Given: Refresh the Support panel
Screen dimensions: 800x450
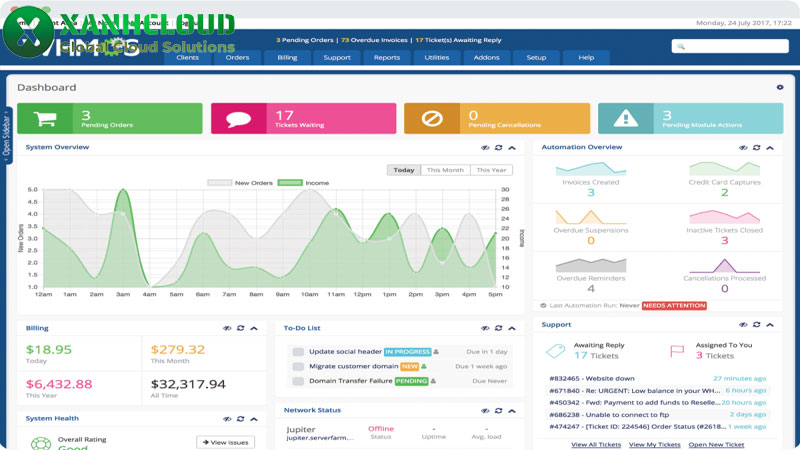Looking at the screenshot, I should (757, 324).
